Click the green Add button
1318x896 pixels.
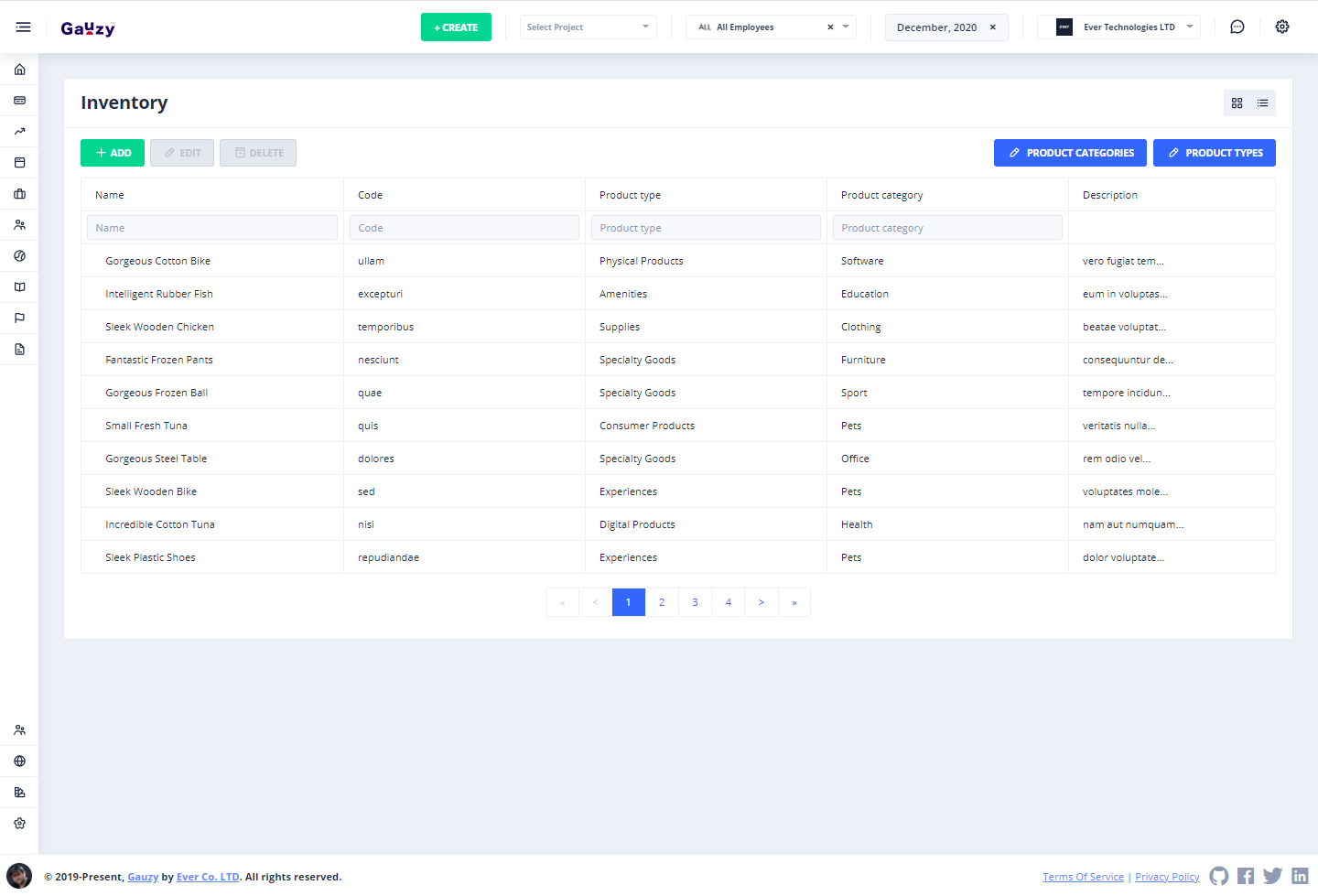tap(113, 153)
